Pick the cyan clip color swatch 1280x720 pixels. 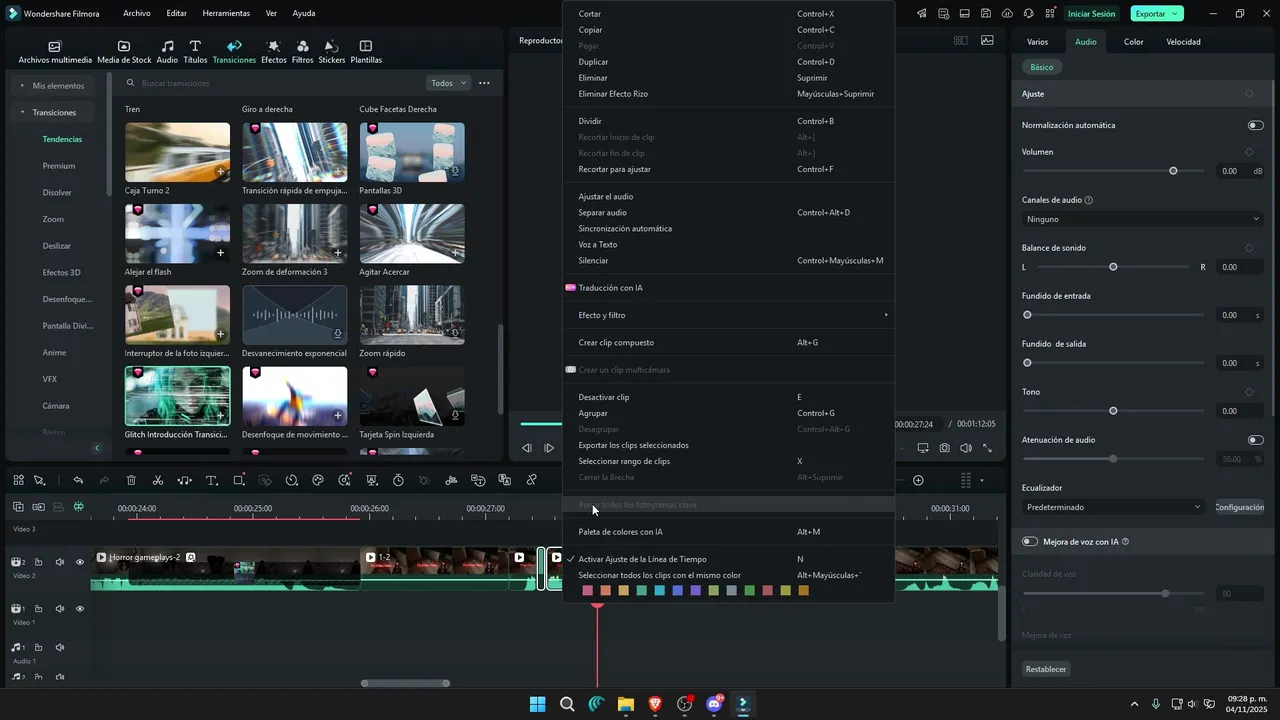click(x=660, y=590)
